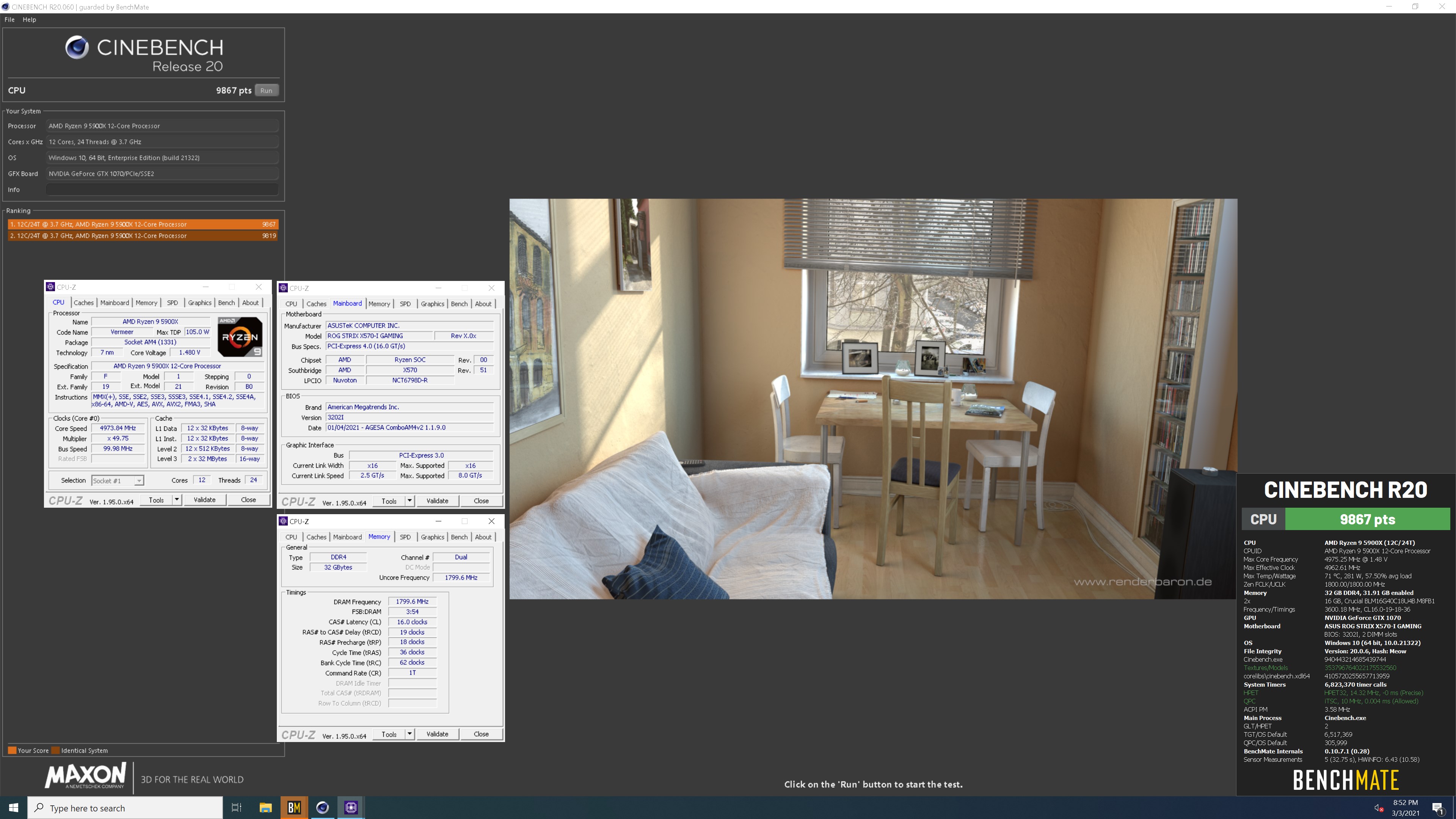
Task: Click the rendered room scene image
Action: pyautogui.click(x=873, y=399)
